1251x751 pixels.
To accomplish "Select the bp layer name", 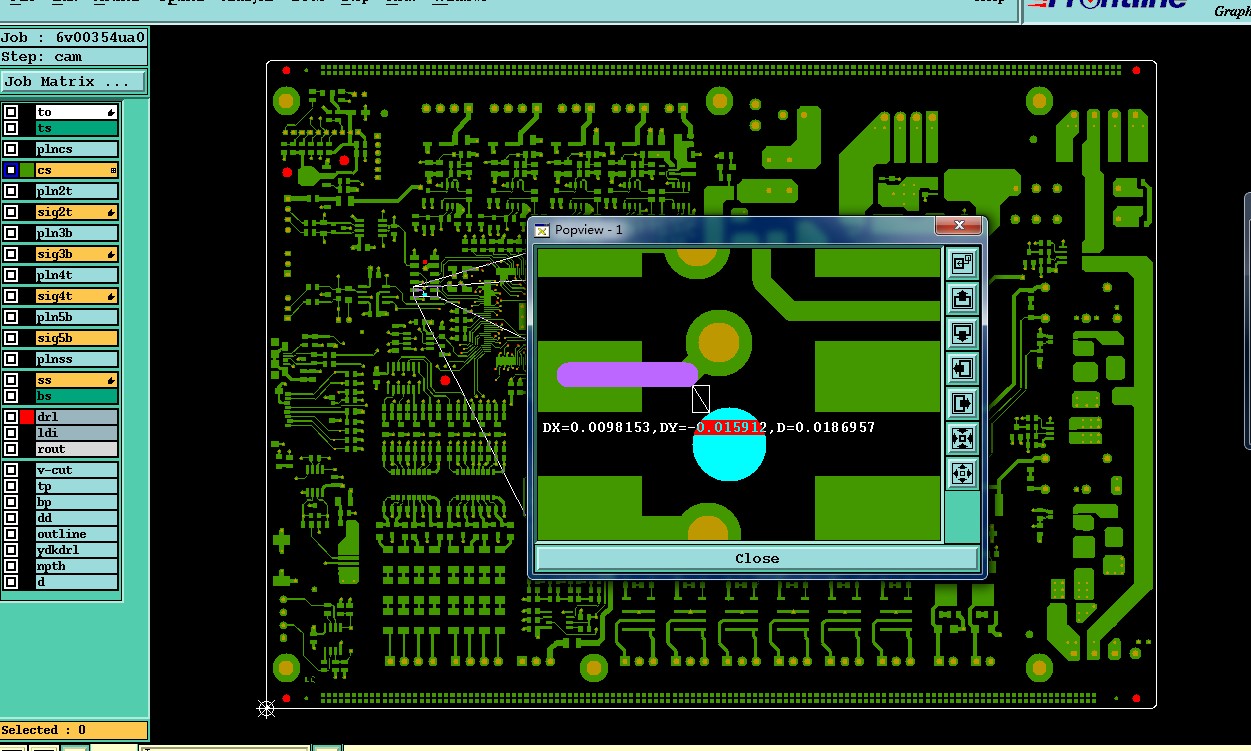I will pyautogui.click(x=76, y=502).
